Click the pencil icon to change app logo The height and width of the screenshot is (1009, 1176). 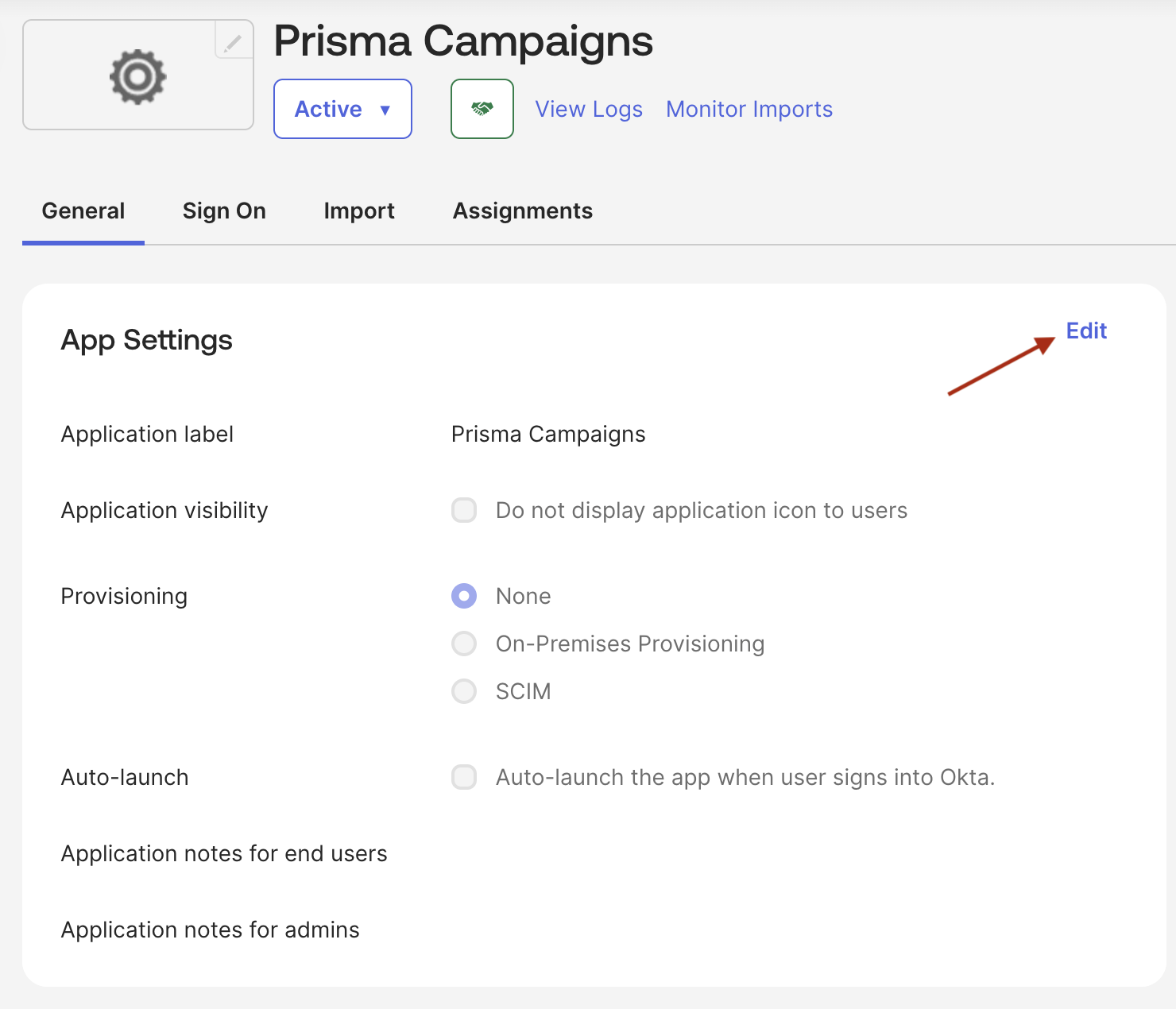(x=232, y=44)
